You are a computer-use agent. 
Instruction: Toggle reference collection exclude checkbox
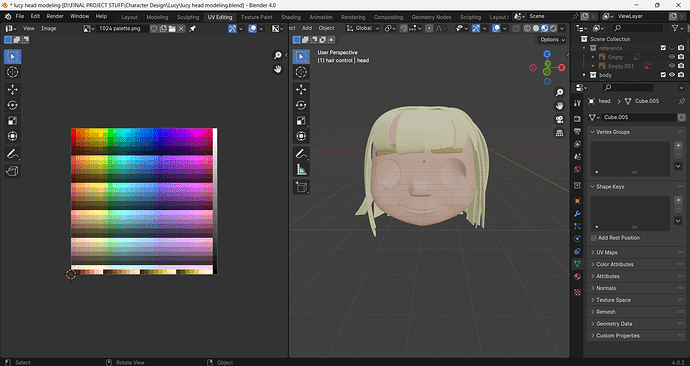[x=663, y=48]
